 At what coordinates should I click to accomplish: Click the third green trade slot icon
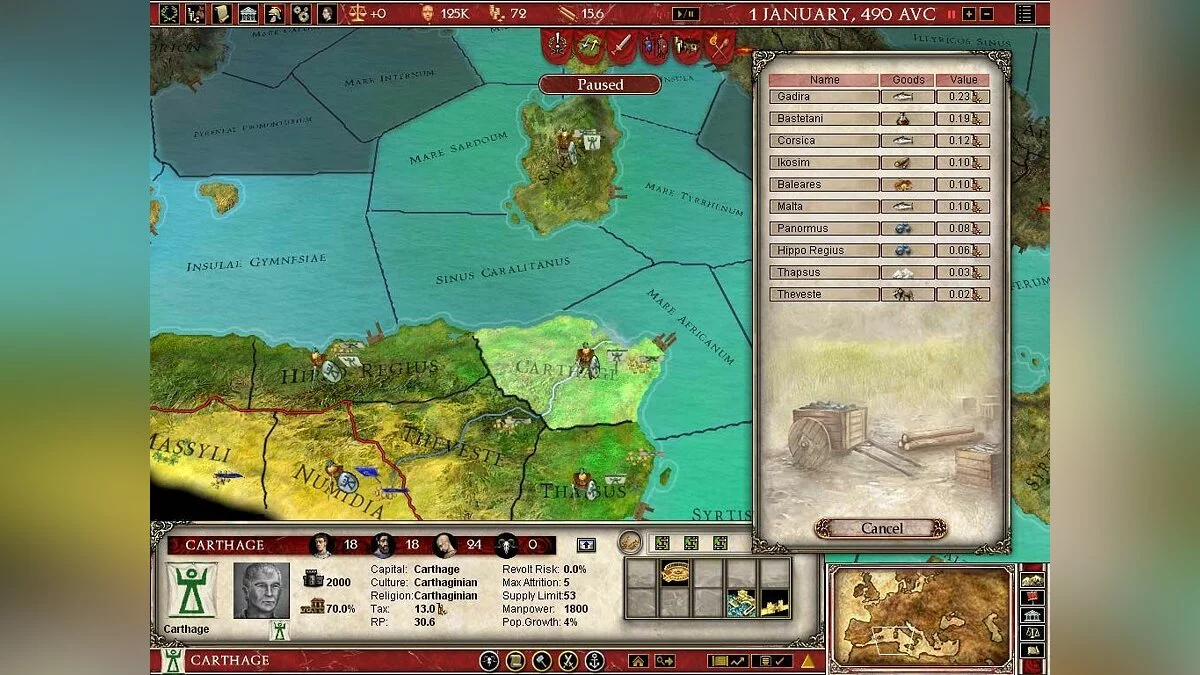point(720,543)
